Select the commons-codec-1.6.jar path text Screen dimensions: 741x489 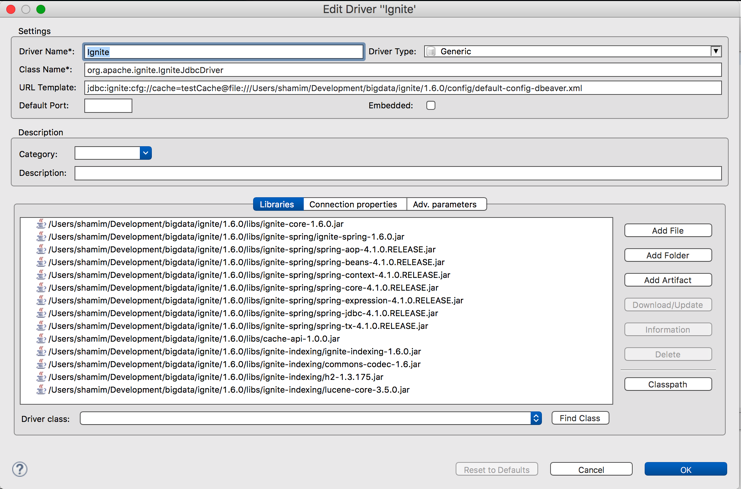[234, 364]
